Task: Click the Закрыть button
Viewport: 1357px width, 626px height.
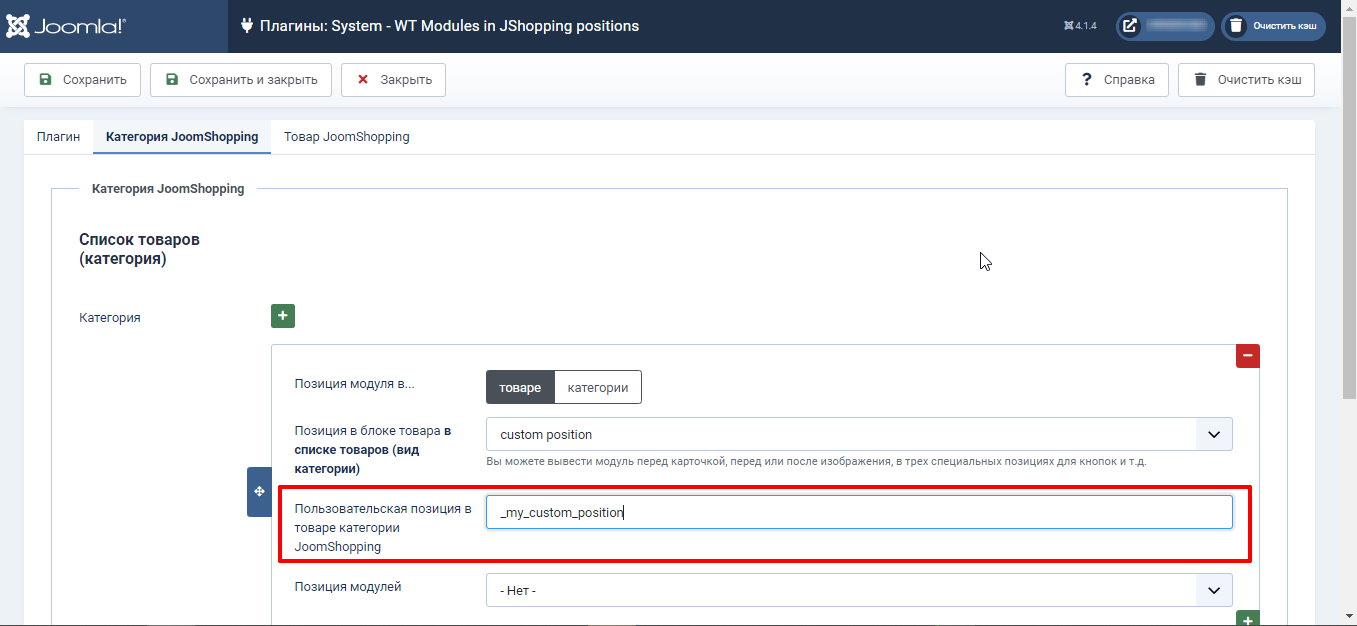Action: click(x=393, y=80)
